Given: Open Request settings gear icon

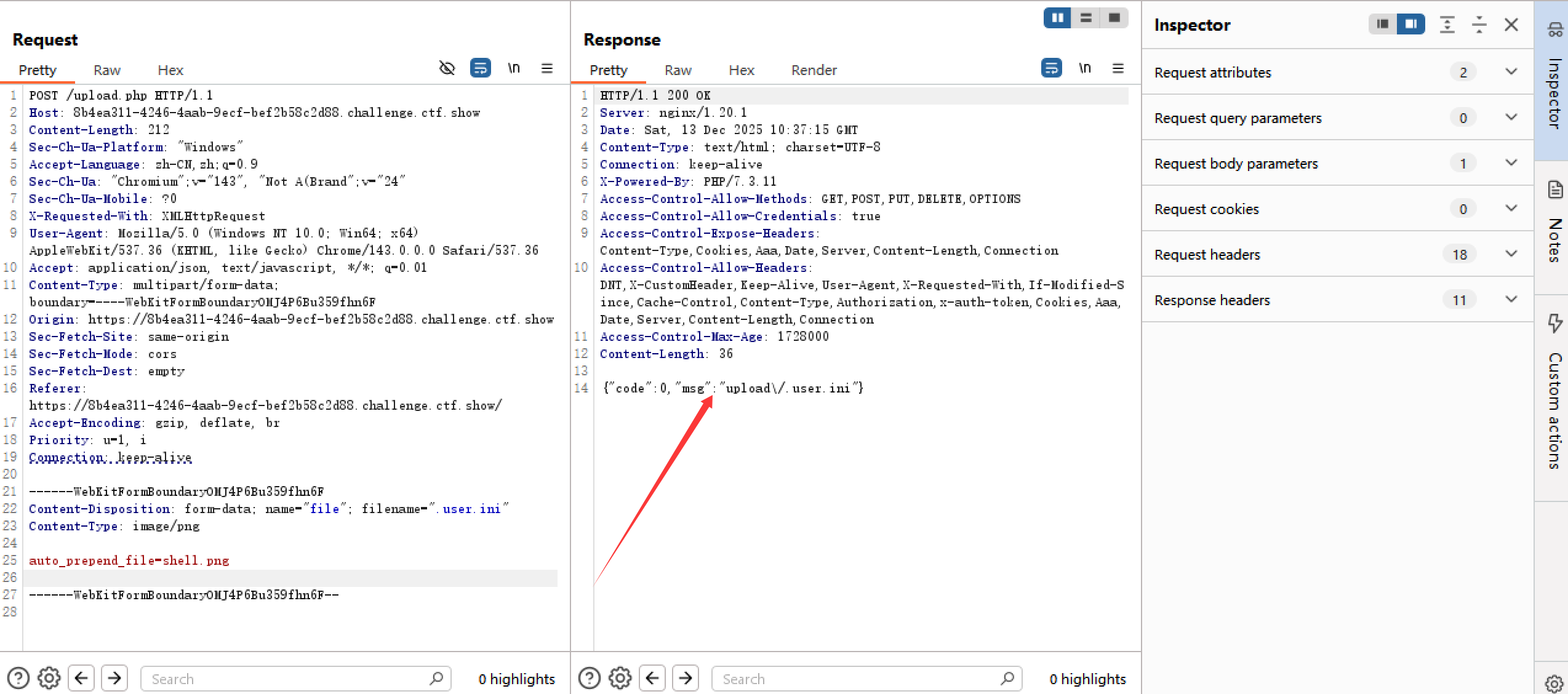Looking at the screenshot, I should [x=49, y=678].
